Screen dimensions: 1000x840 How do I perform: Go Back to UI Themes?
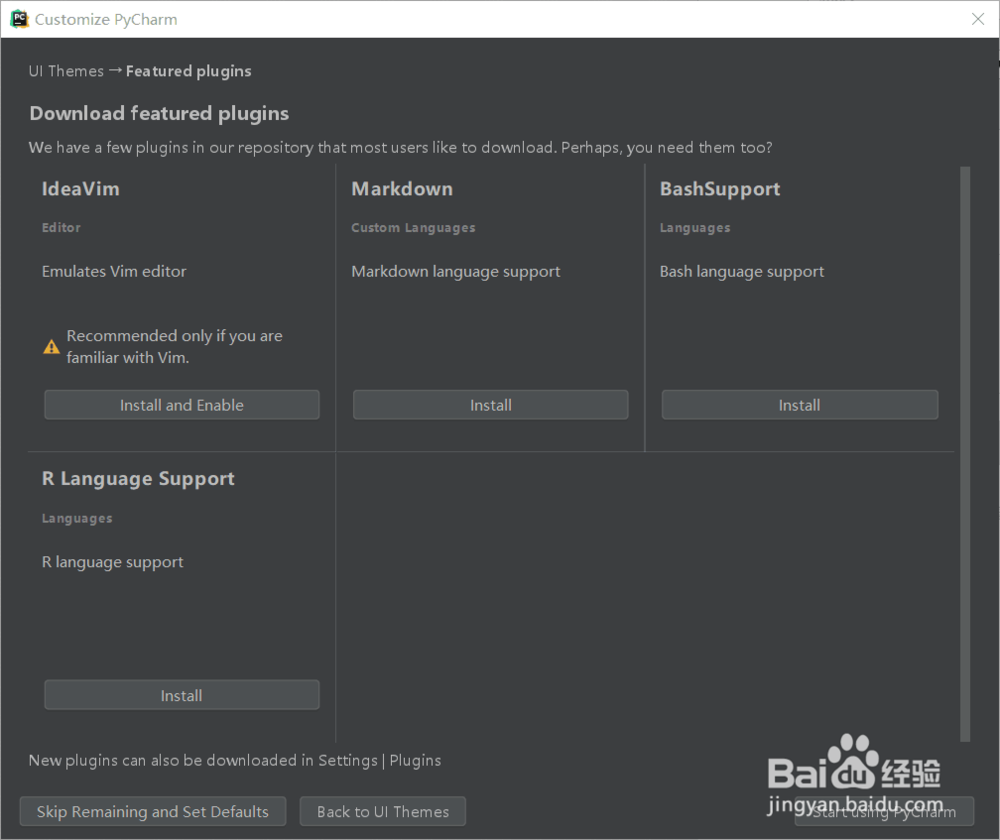383,811
